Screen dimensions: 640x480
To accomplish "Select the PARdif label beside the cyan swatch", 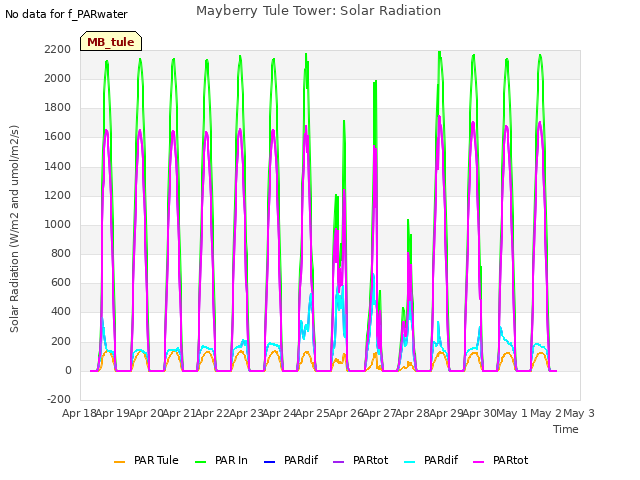I will 441,460.
